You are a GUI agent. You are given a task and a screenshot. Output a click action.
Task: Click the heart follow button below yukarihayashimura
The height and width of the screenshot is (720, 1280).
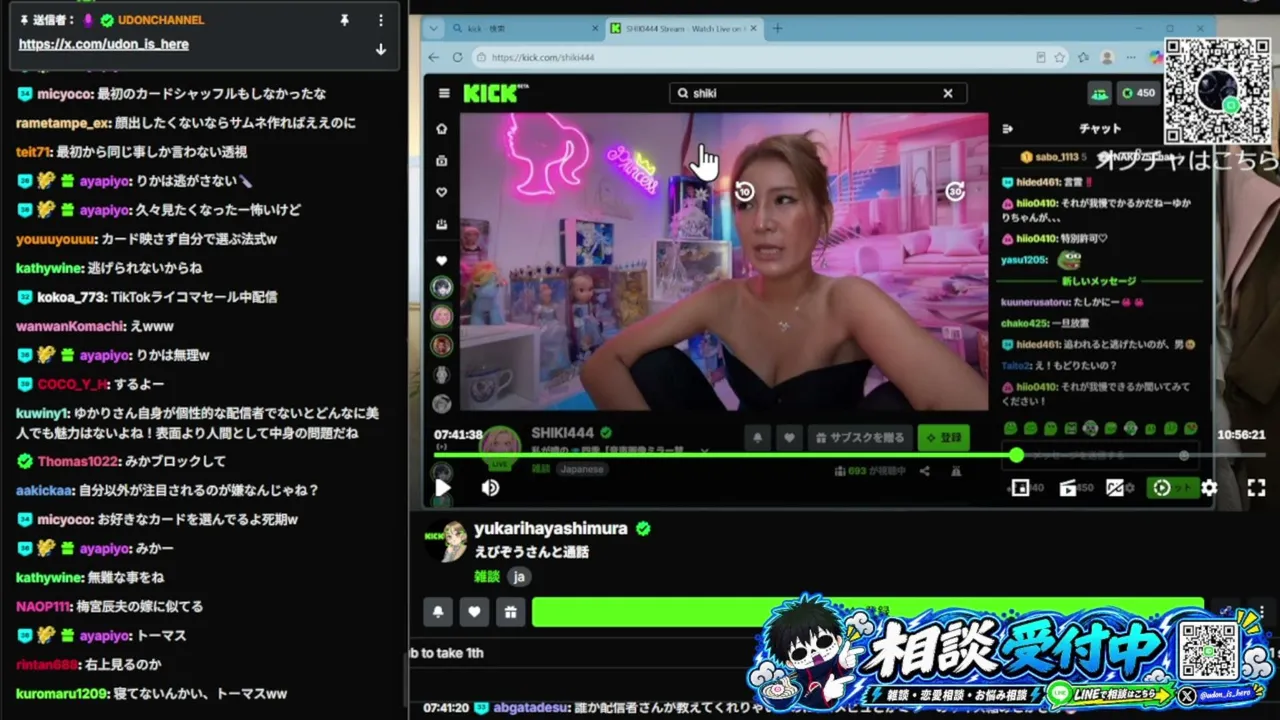[x=474, y=612]
